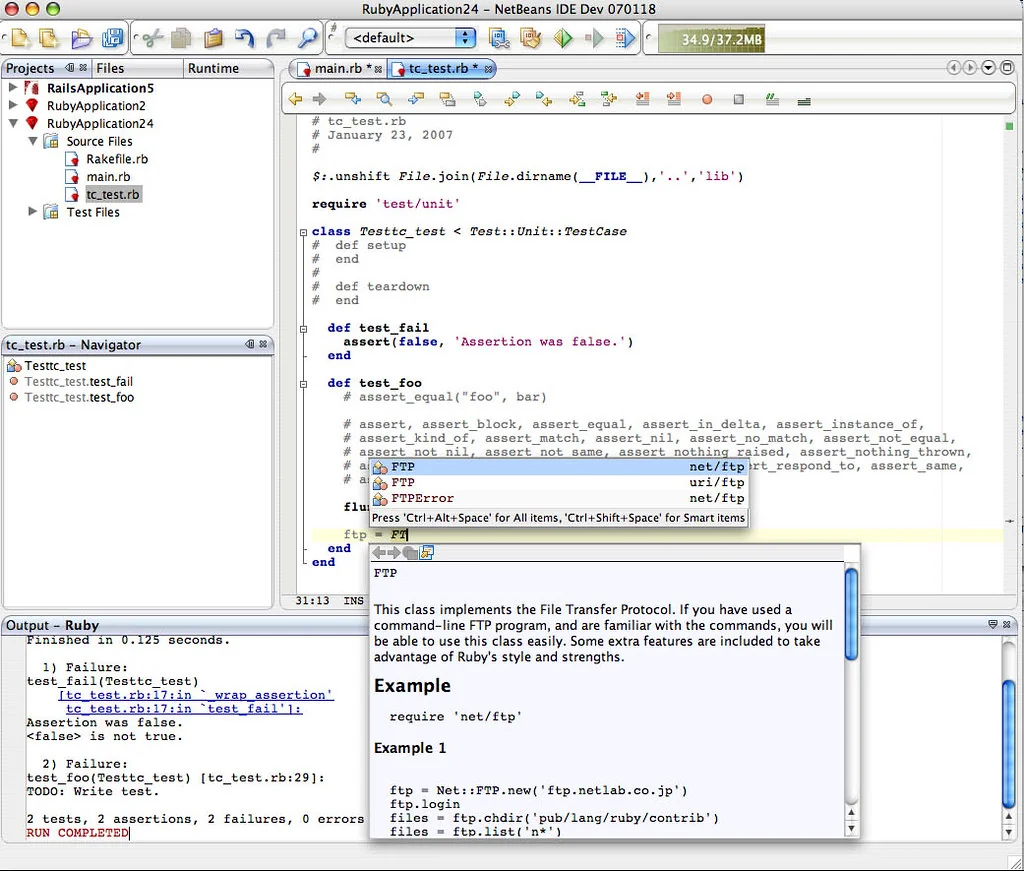Image resolution: width=1024 pixels, height=871 pixels.
Task: Click the memory usage garbage collection bar
Action: point(711,39)
